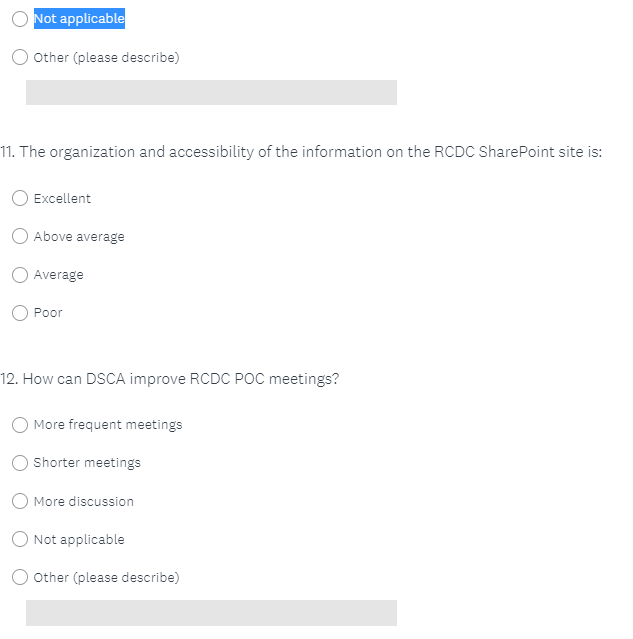Image resolution: width=633 pixels, height=639 pixels.
Task: Click the 'Shorter meetings' label text
Action: (x=87, y=463)
